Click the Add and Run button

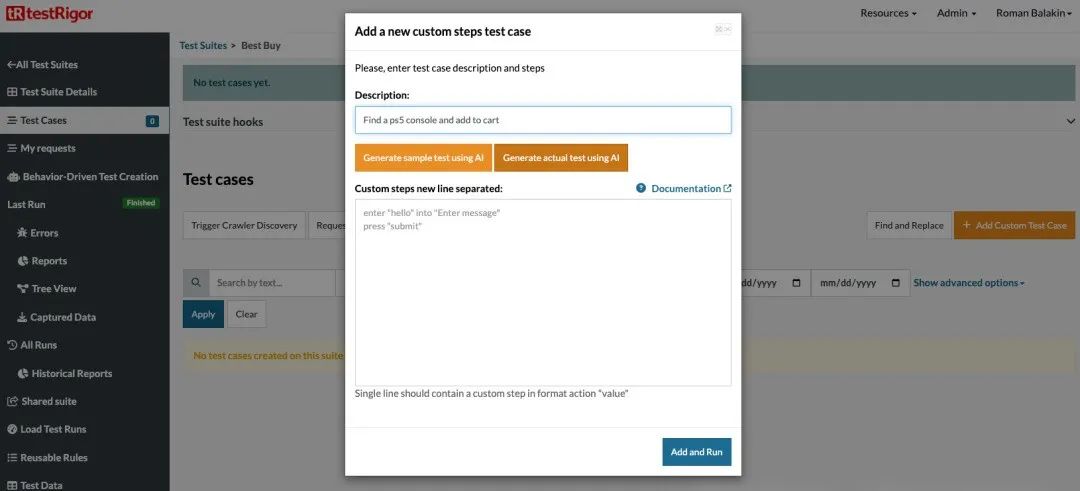pyautogui.click(x=696, y=452)
